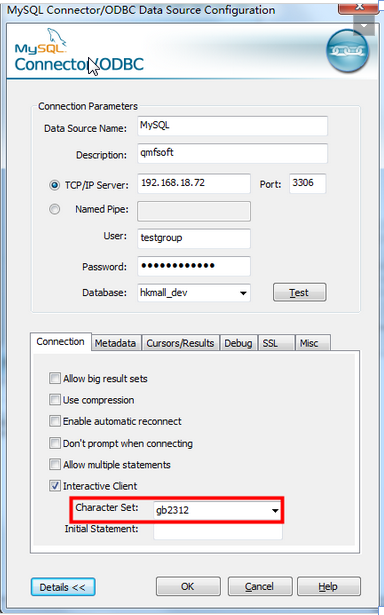This screenshot has width=384, height=615.
Task: Click the Cancel button
Action: 260,586
